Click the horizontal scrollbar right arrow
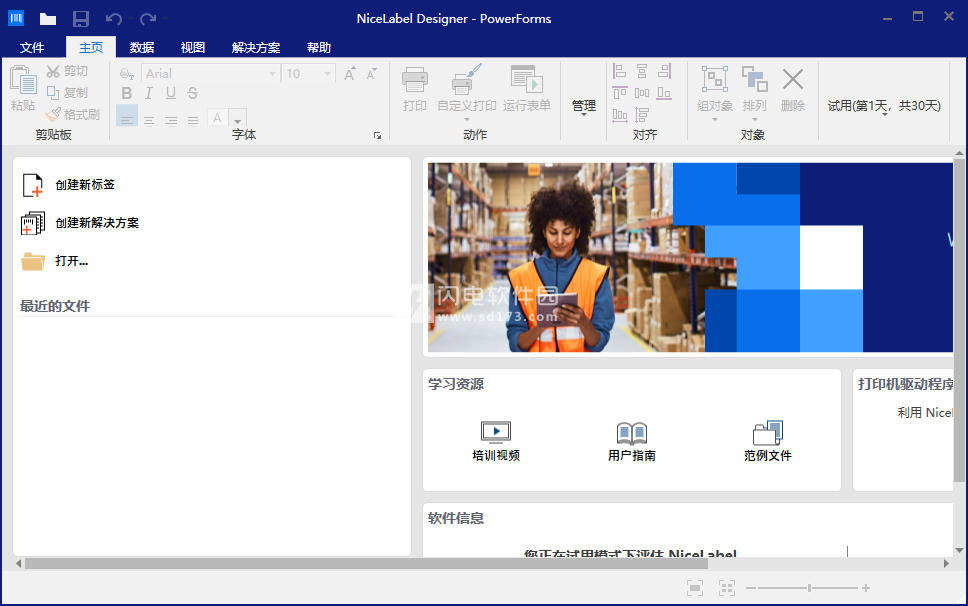Viewport: 968px width, 606px height. tap(946, 563)
